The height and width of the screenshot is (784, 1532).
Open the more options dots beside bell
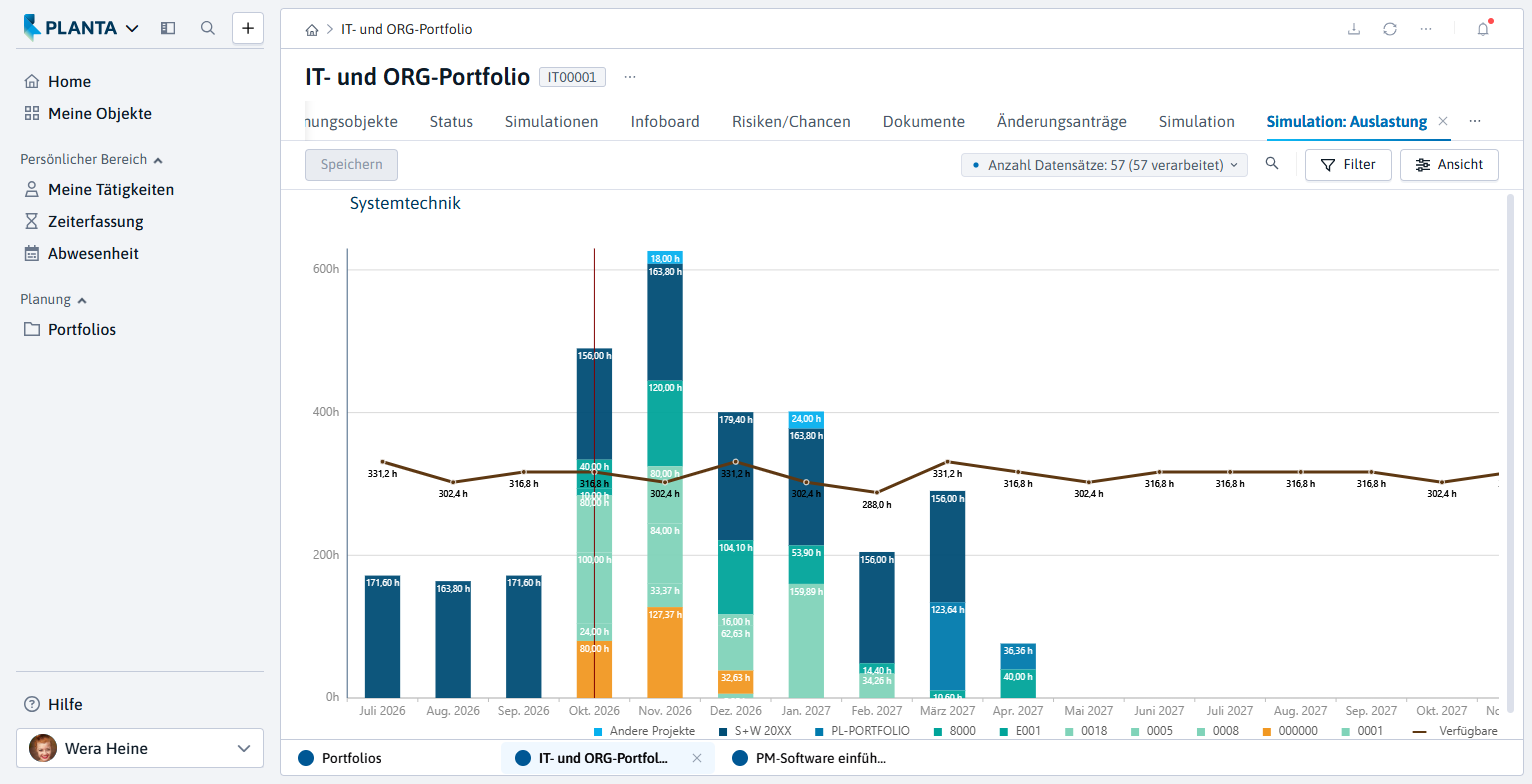1426,29
